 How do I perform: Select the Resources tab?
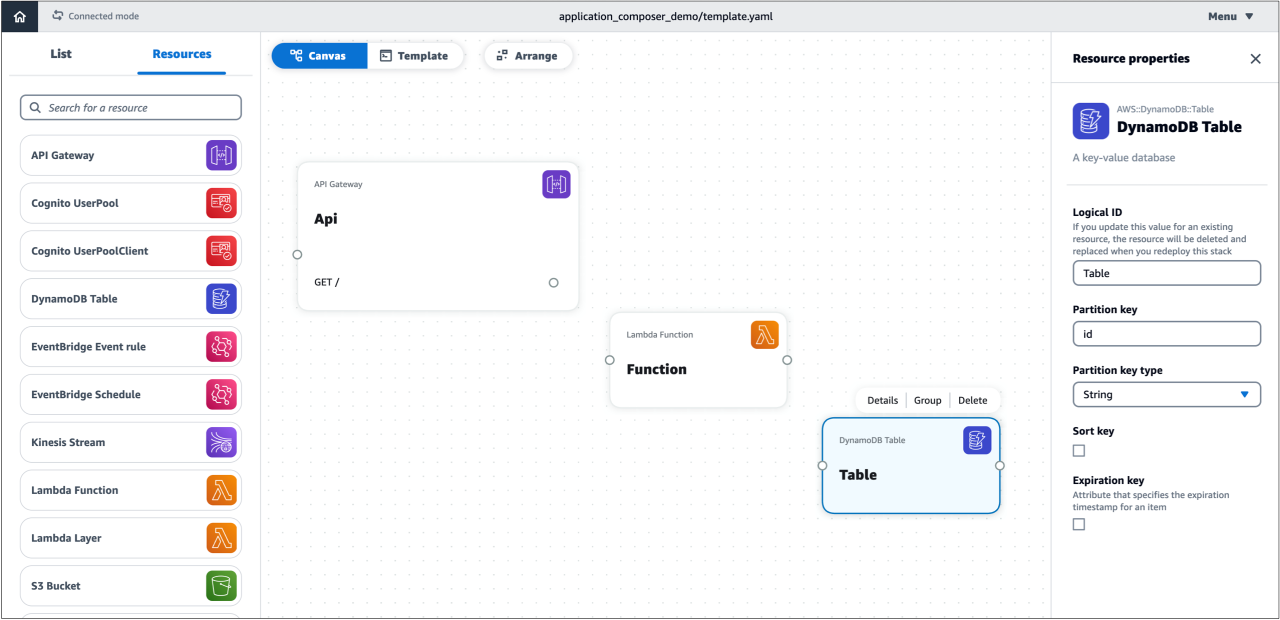pos(182,54)
